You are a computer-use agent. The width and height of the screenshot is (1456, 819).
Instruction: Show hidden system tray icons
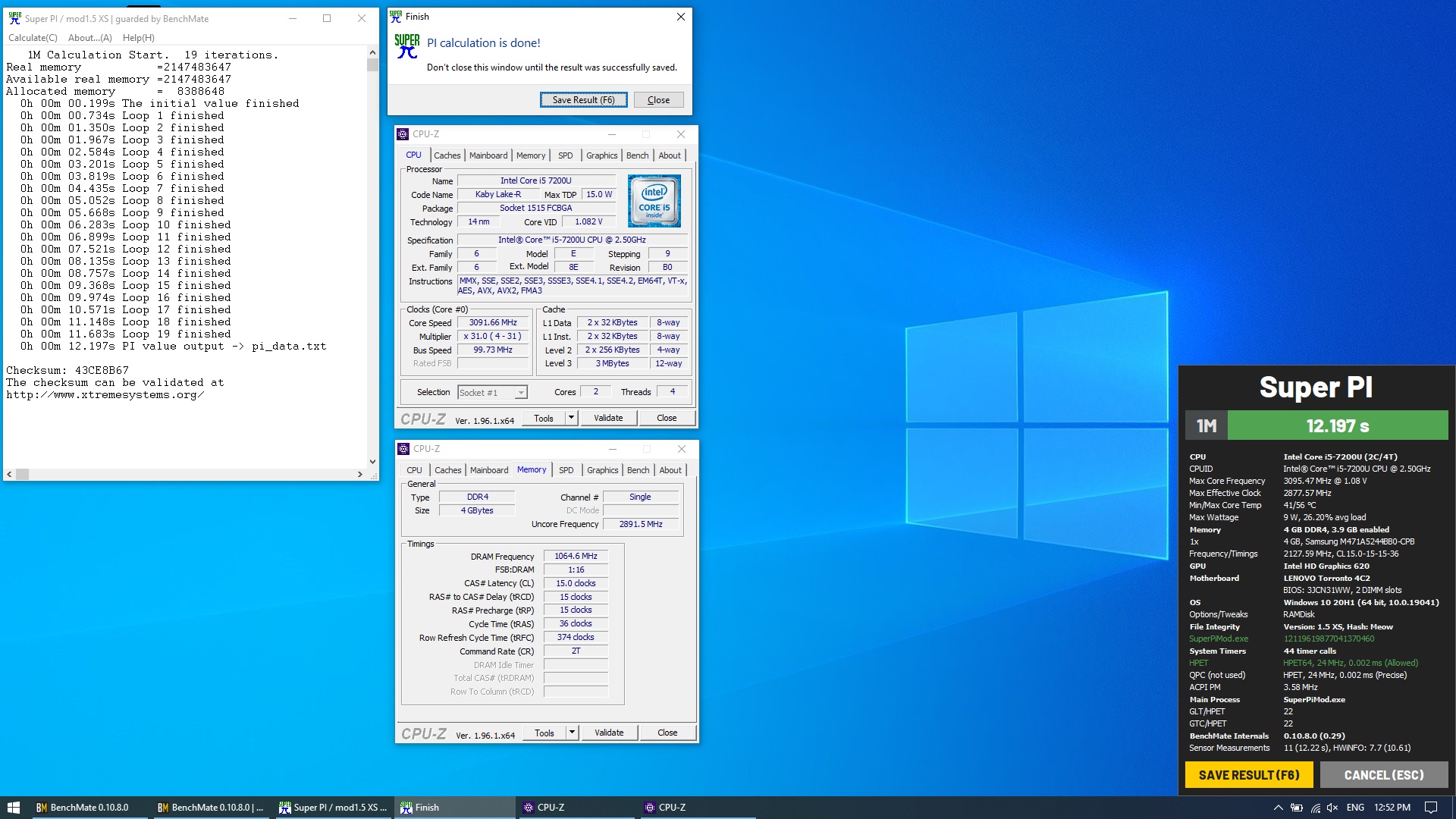point(1278,808)
